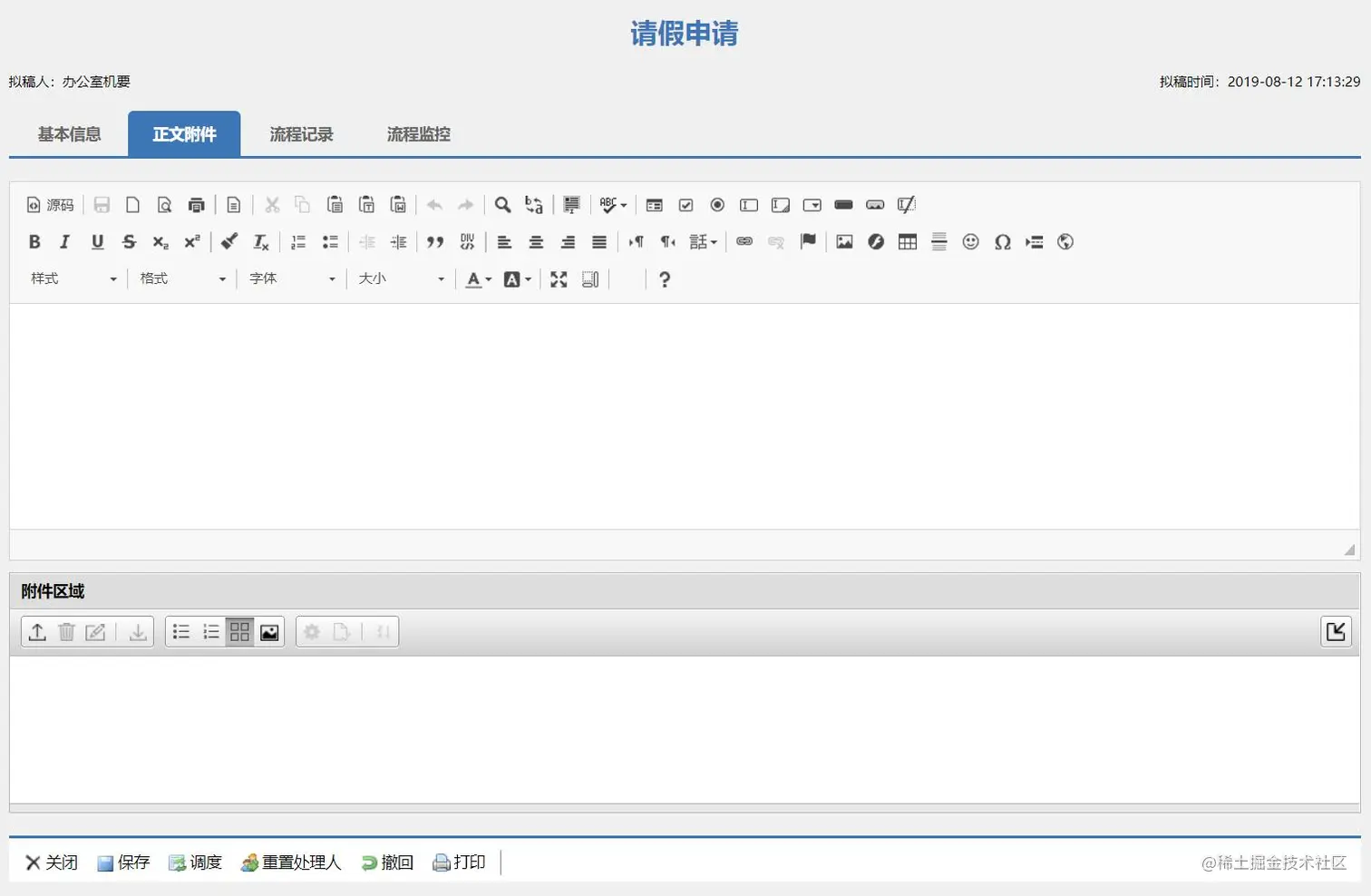Toggle Strikethrough formatting
This screenshot has width=1371, height=896.
(x=129, y=242)
